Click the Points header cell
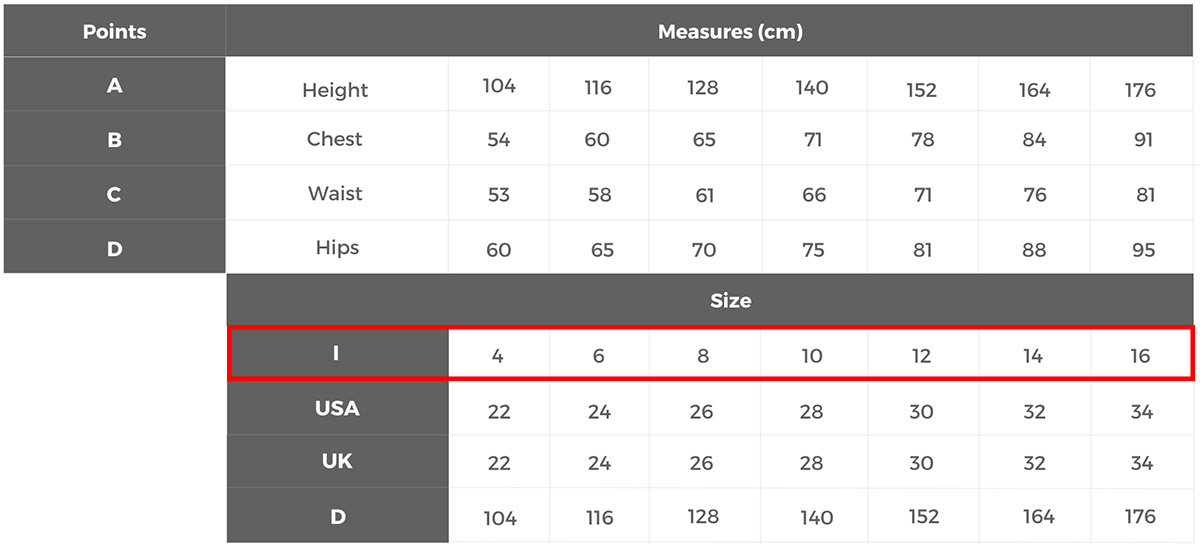The width and height of the screenshot is (1200, 547). [114, 31]
